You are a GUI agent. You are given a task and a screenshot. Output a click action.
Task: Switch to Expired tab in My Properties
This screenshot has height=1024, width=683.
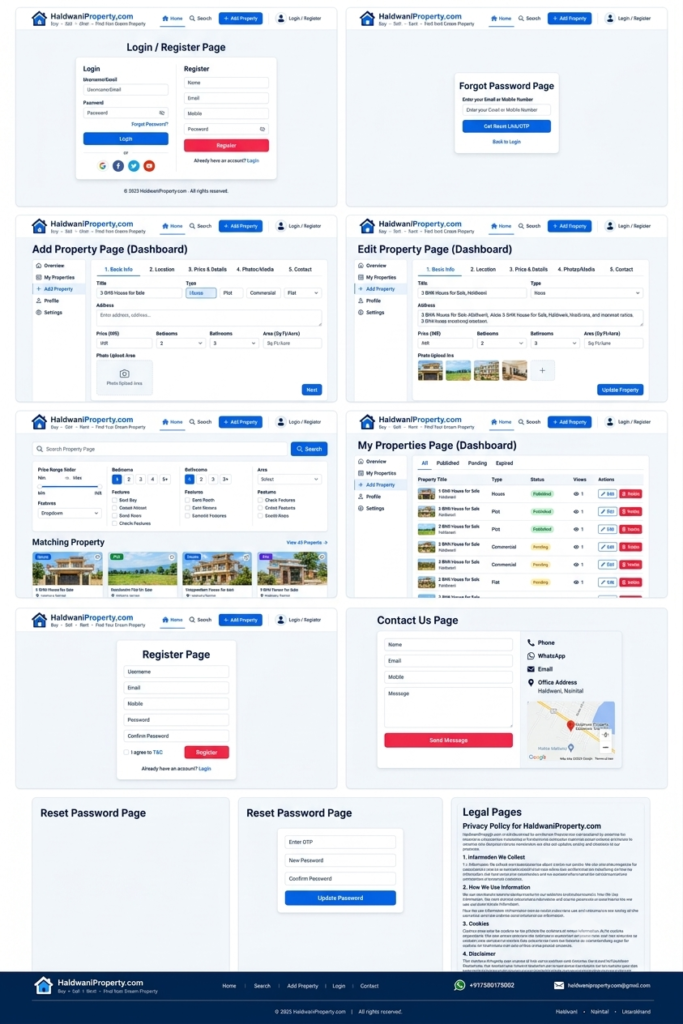coord(504,463)
